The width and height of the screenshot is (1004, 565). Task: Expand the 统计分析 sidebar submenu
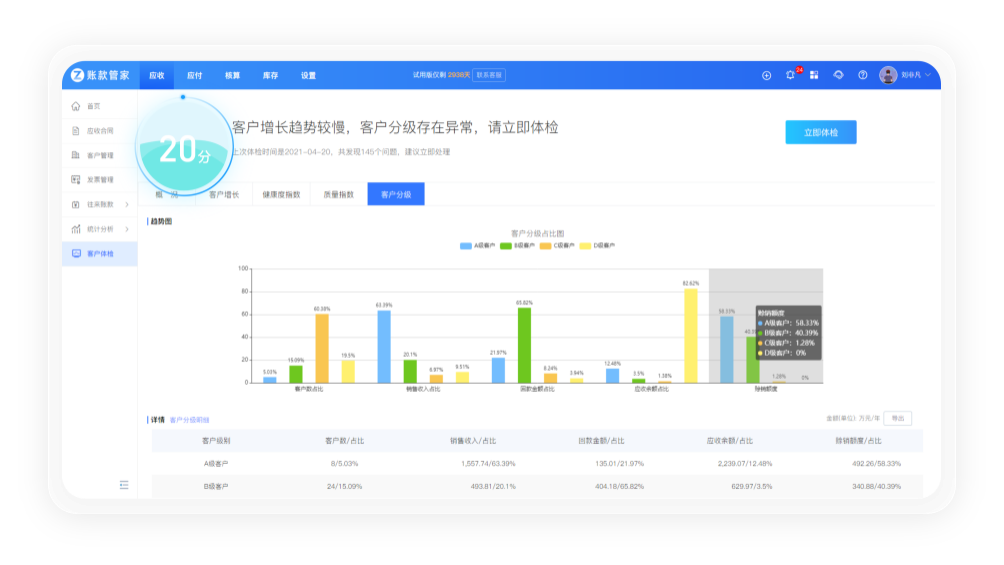(x=127, y=229)
